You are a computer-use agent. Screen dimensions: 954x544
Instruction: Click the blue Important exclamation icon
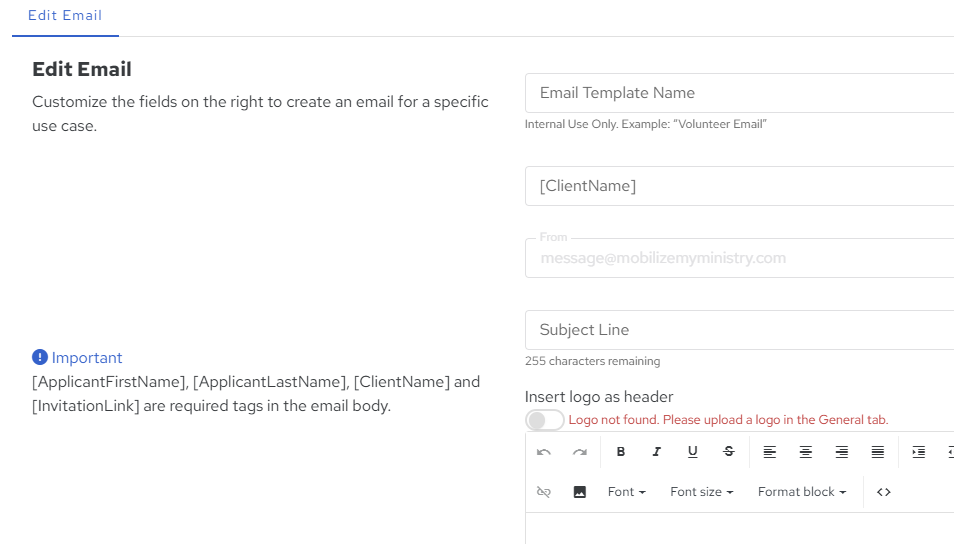[x=40, y=357]
